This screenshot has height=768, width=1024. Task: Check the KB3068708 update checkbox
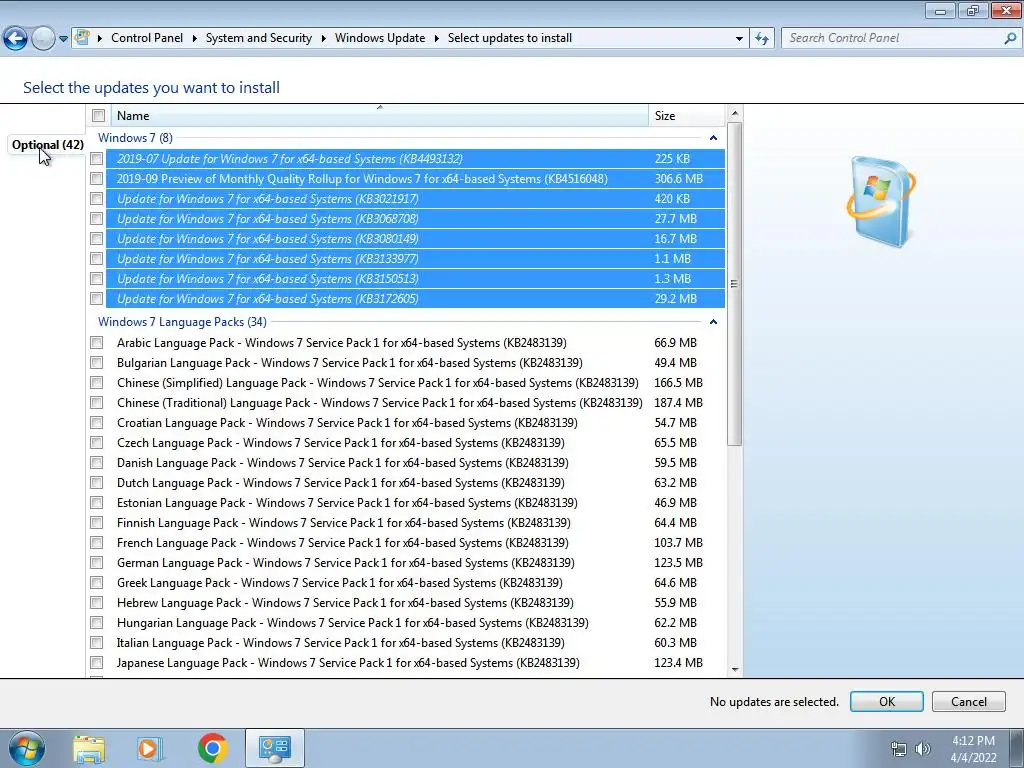(97, 219)
